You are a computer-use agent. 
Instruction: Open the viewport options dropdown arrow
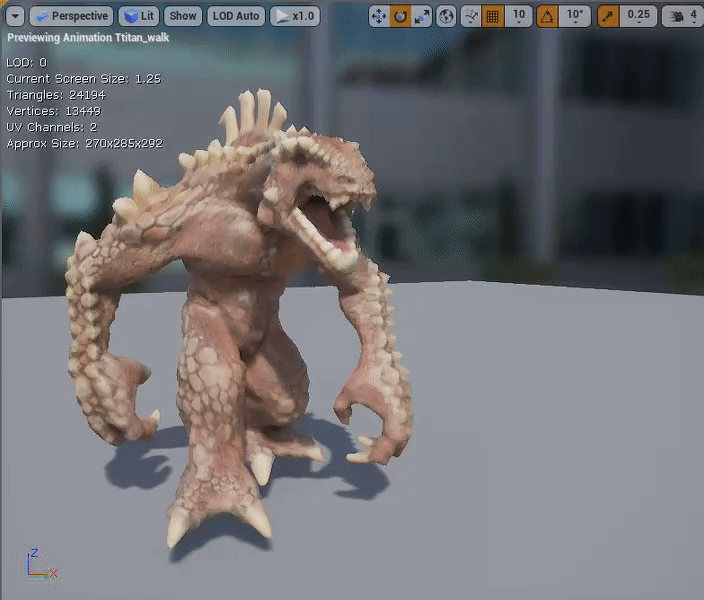15,16
